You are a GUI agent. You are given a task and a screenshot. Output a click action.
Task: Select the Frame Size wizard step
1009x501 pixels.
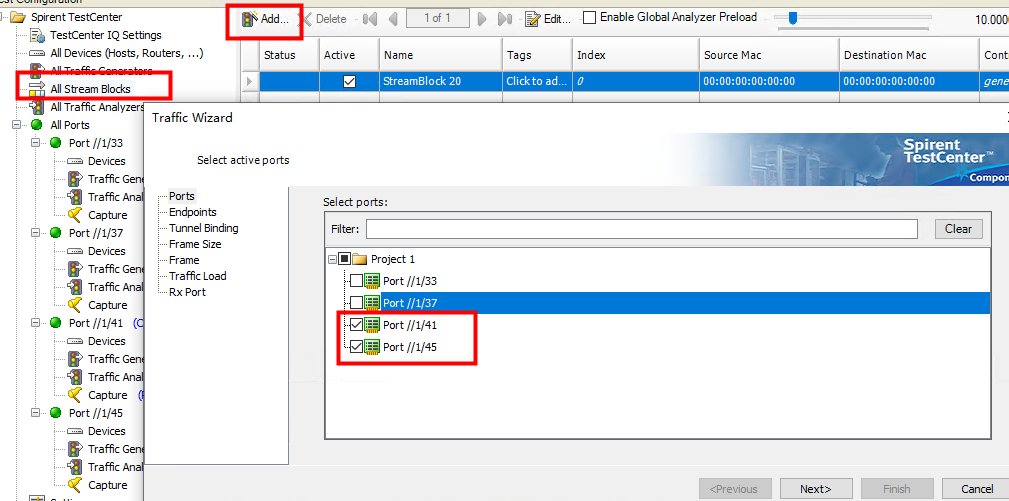(195, 244)
